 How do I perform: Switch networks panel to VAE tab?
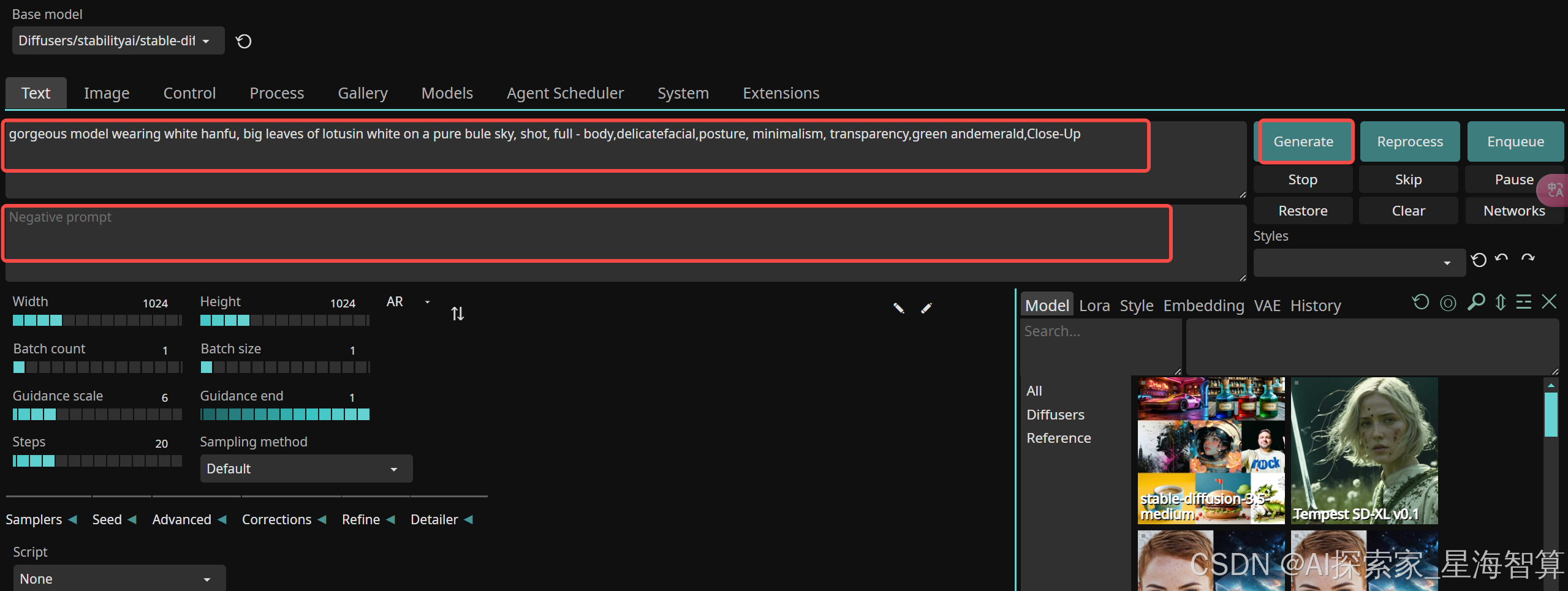coord(1267,305)
